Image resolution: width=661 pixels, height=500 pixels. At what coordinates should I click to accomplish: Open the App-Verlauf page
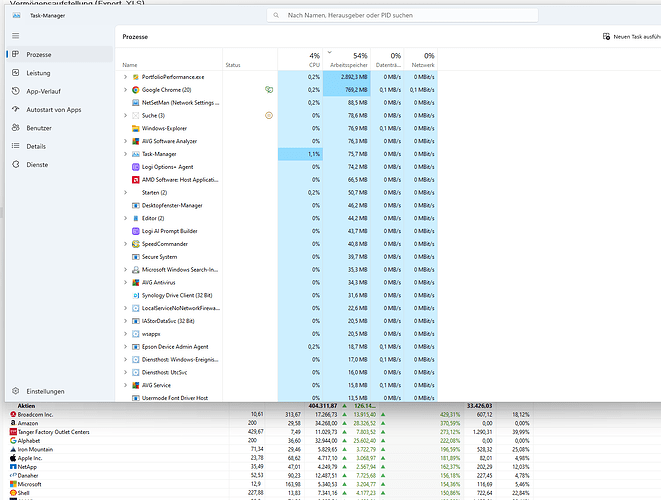(60, 91)
